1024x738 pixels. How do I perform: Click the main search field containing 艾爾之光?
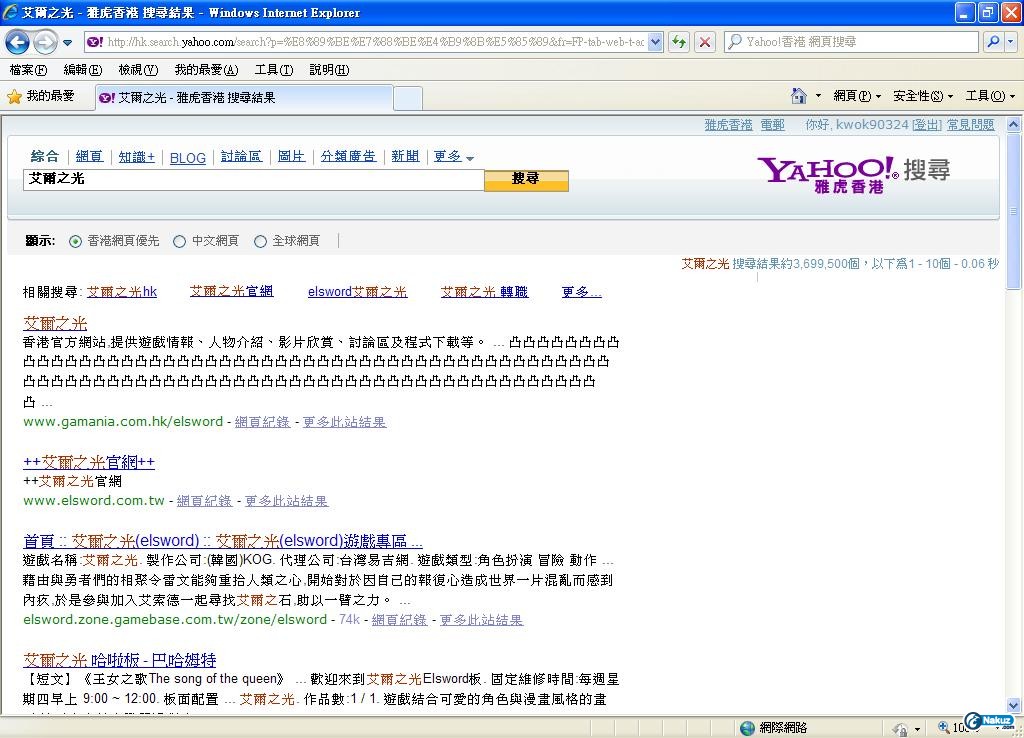click(253, 180)
